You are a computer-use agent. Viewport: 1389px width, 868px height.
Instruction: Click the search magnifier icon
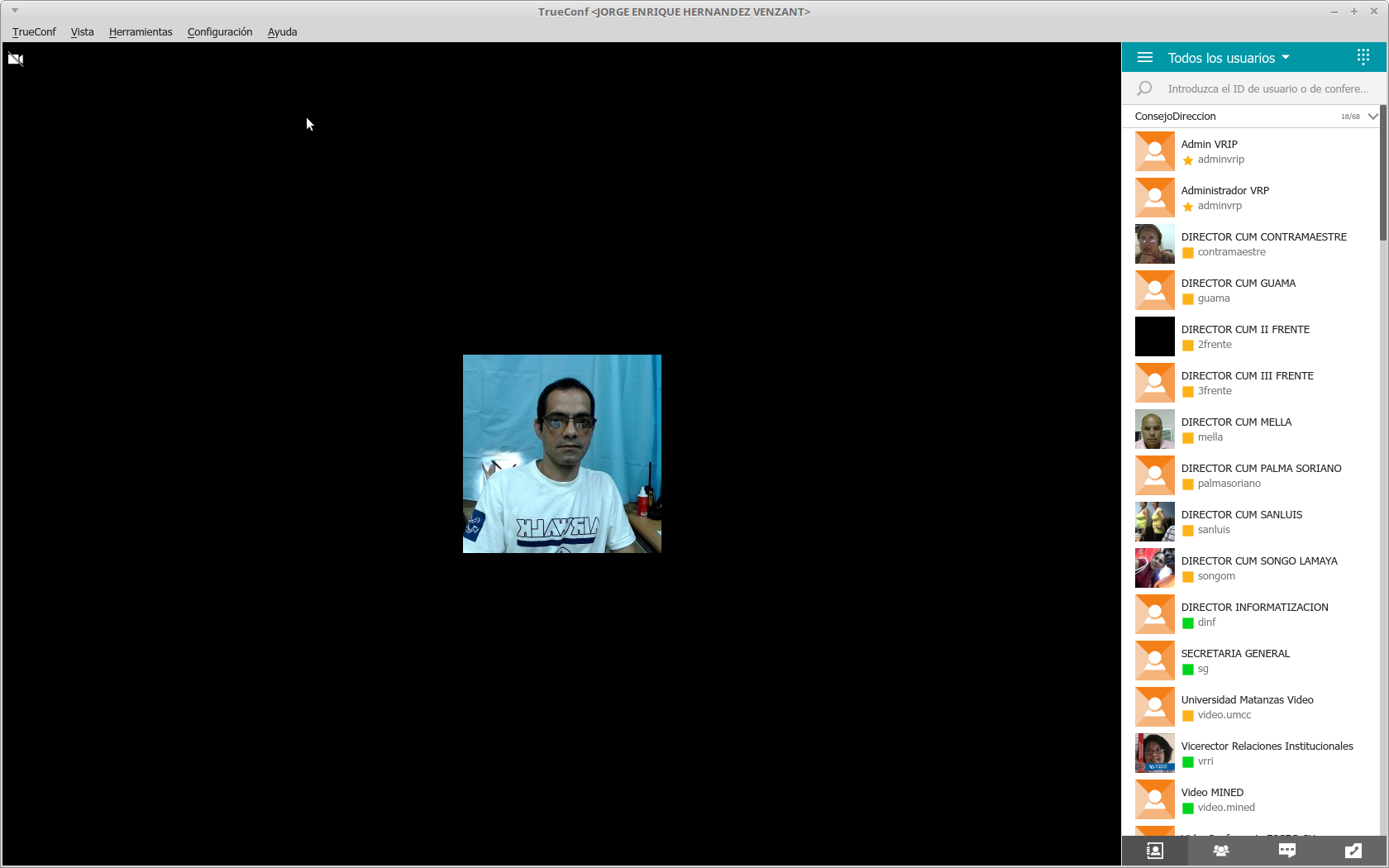tap(1144, 88)
